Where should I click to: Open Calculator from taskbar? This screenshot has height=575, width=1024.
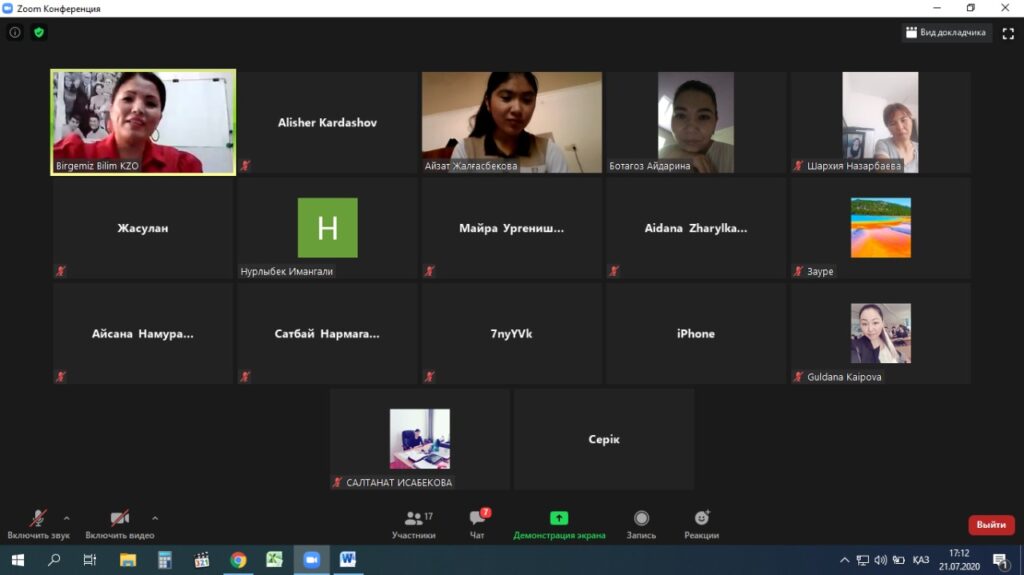click(165, 560)
